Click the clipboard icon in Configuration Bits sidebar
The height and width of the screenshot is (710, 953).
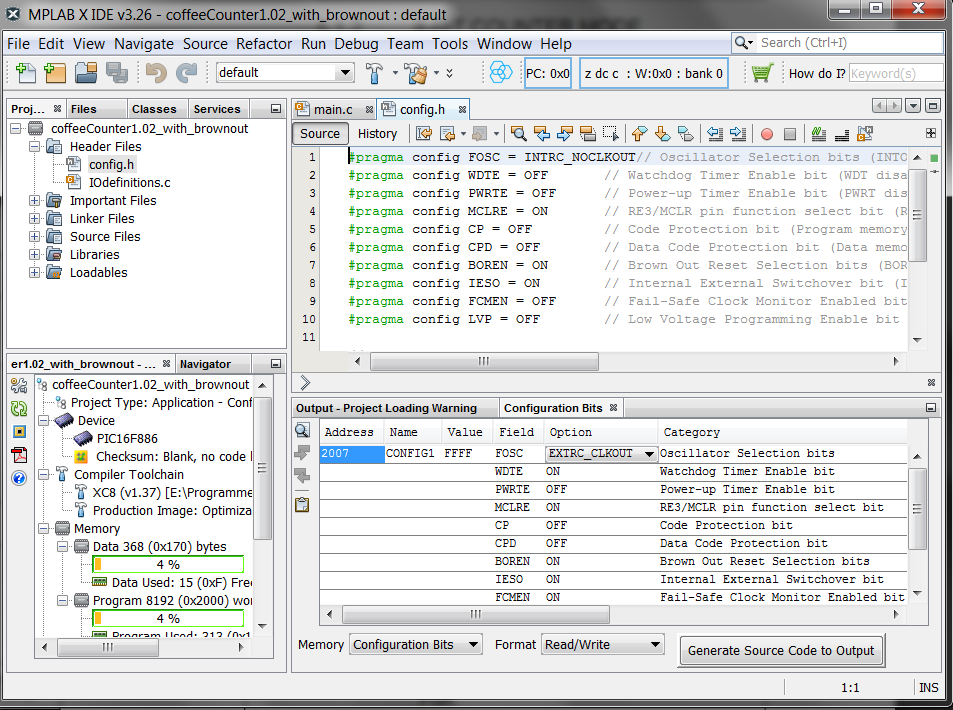(x=302, y=504)
